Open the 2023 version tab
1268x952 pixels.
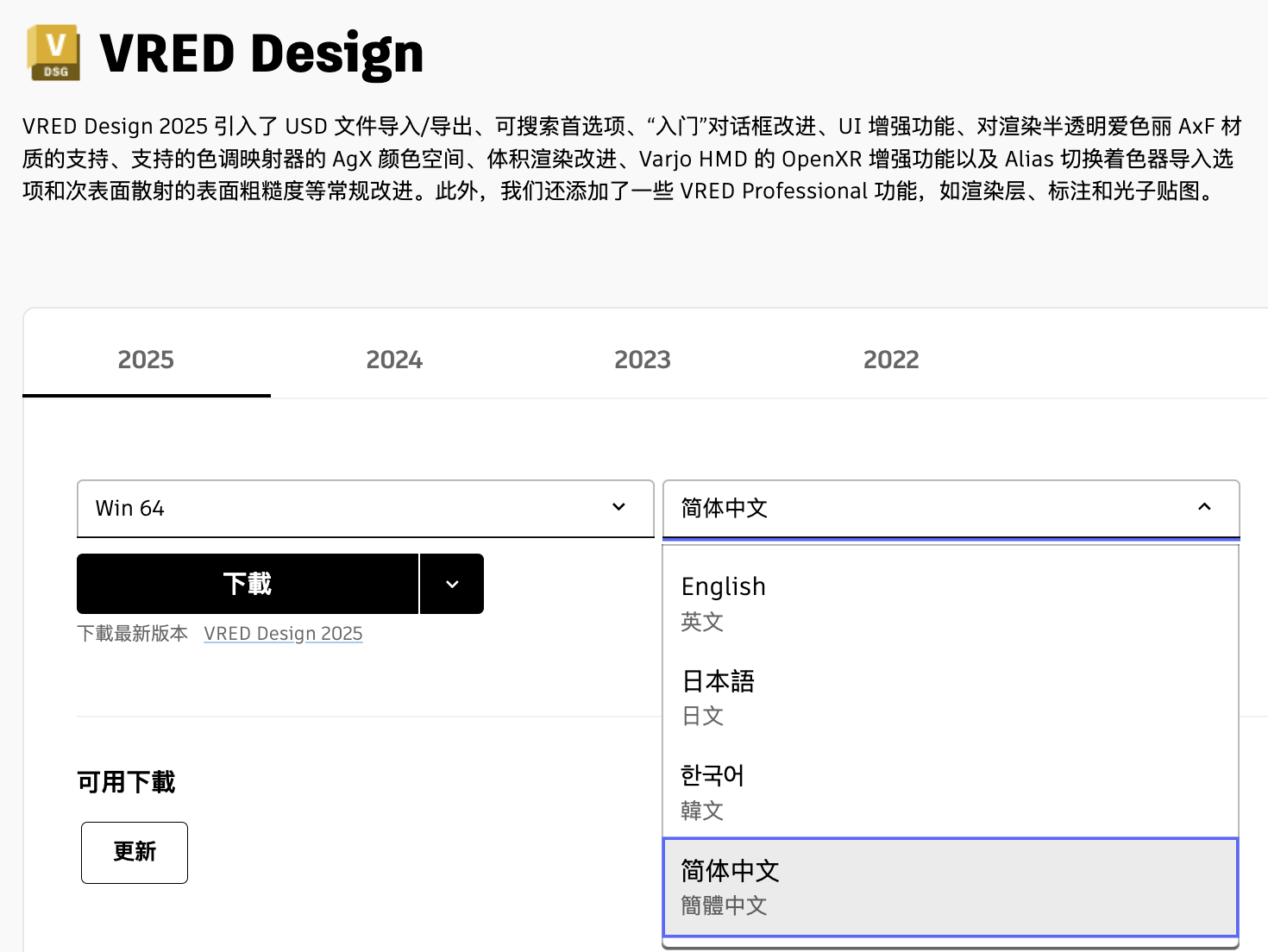pyautogui.click(x=643, y=360)
